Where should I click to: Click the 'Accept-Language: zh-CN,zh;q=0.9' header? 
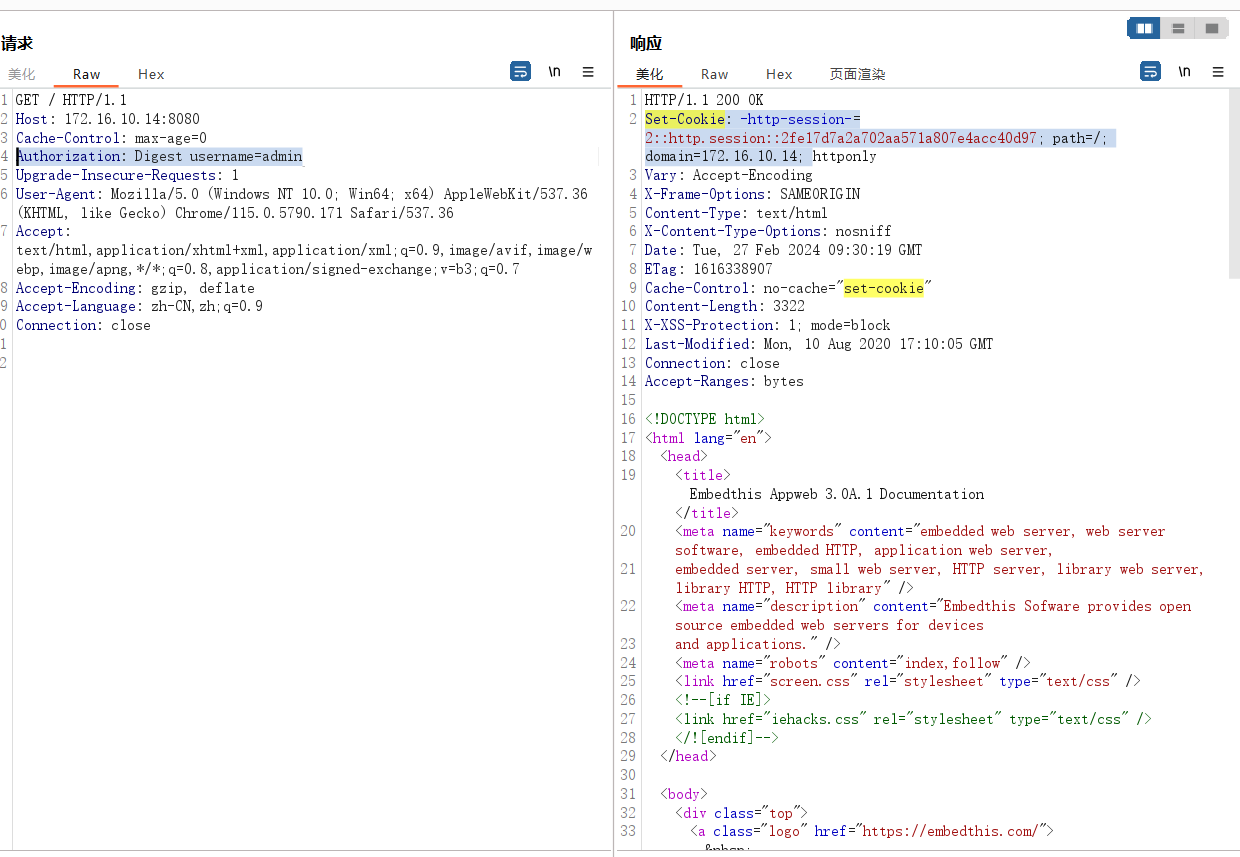pos(139,306)
